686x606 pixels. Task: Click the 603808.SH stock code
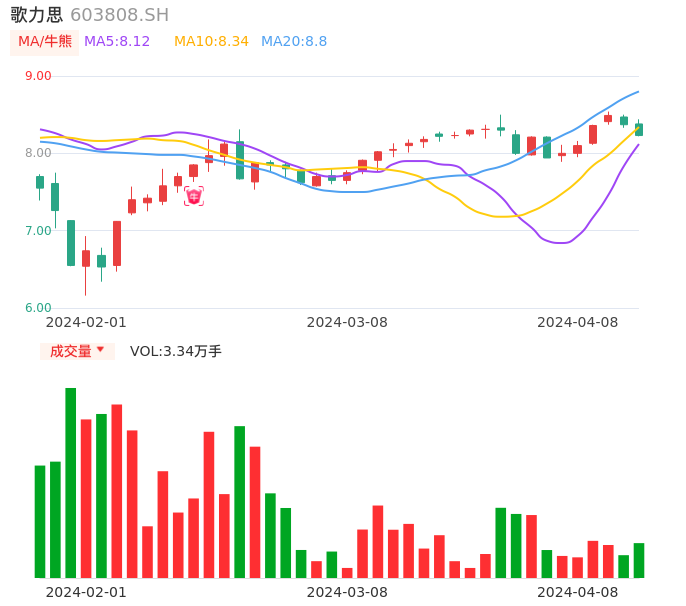point(119,15)
